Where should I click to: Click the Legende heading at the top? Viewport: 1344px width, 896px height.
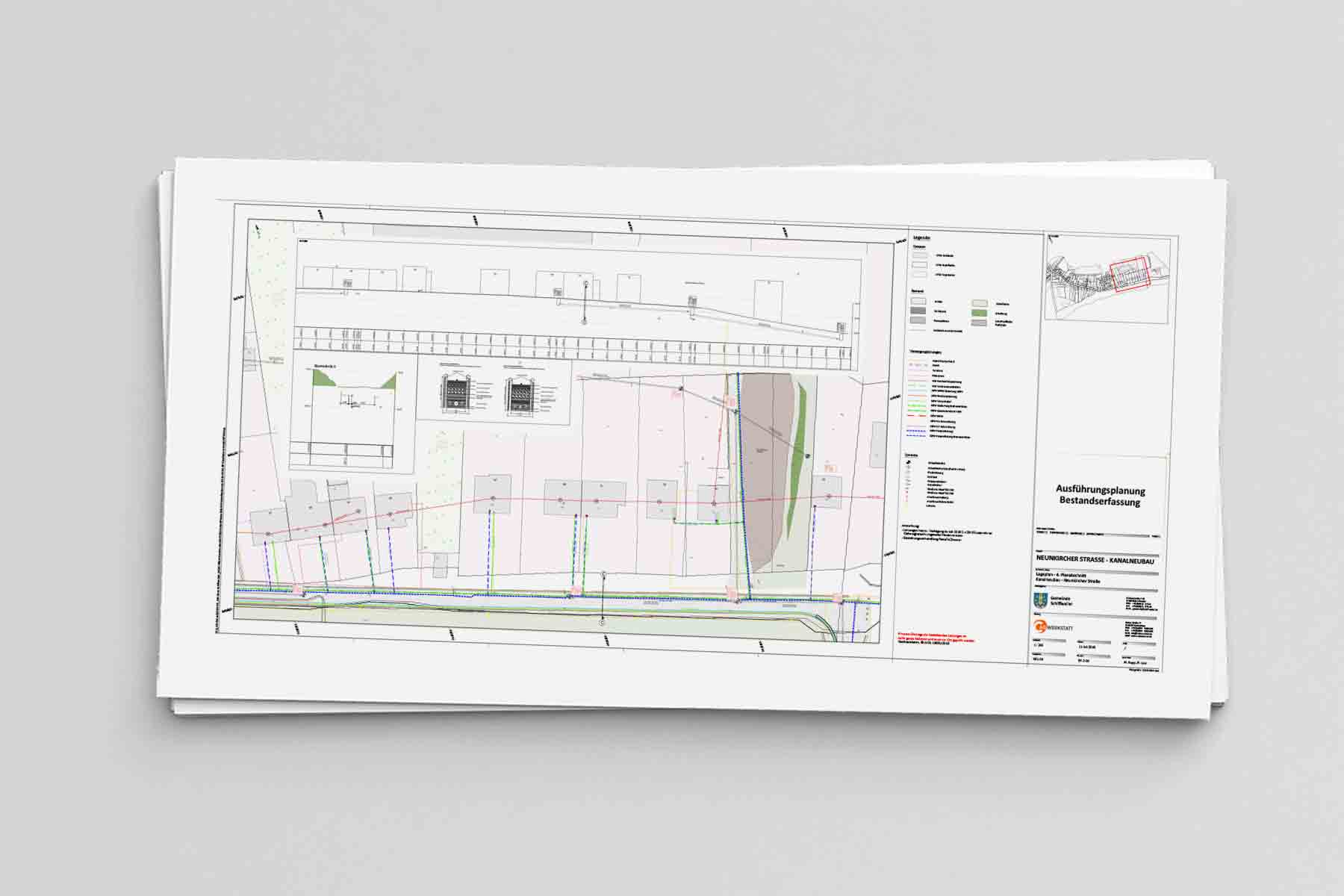[919, 237]
